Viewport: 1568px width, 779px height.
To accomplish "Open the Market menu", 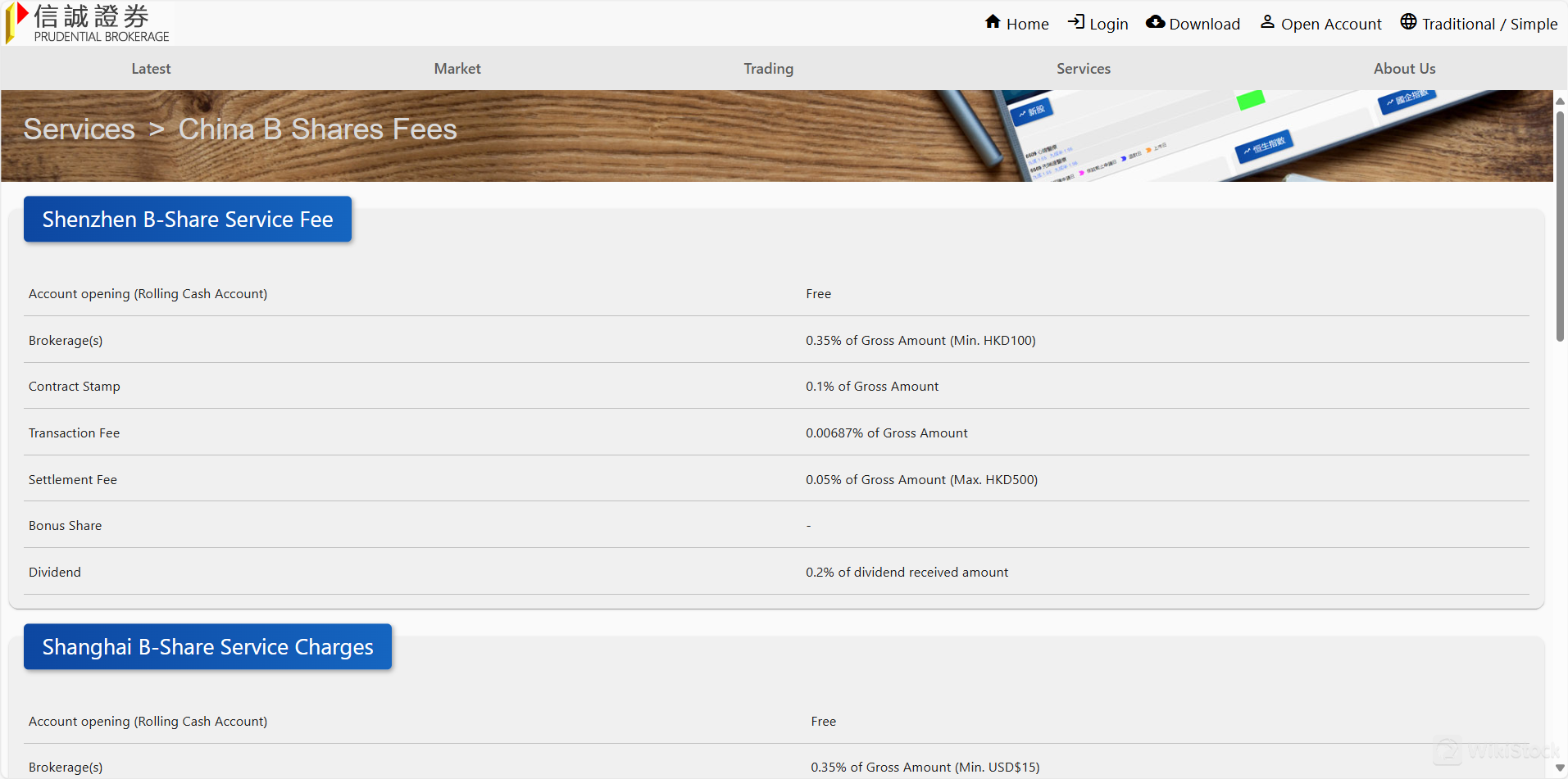I will (457, 69).
